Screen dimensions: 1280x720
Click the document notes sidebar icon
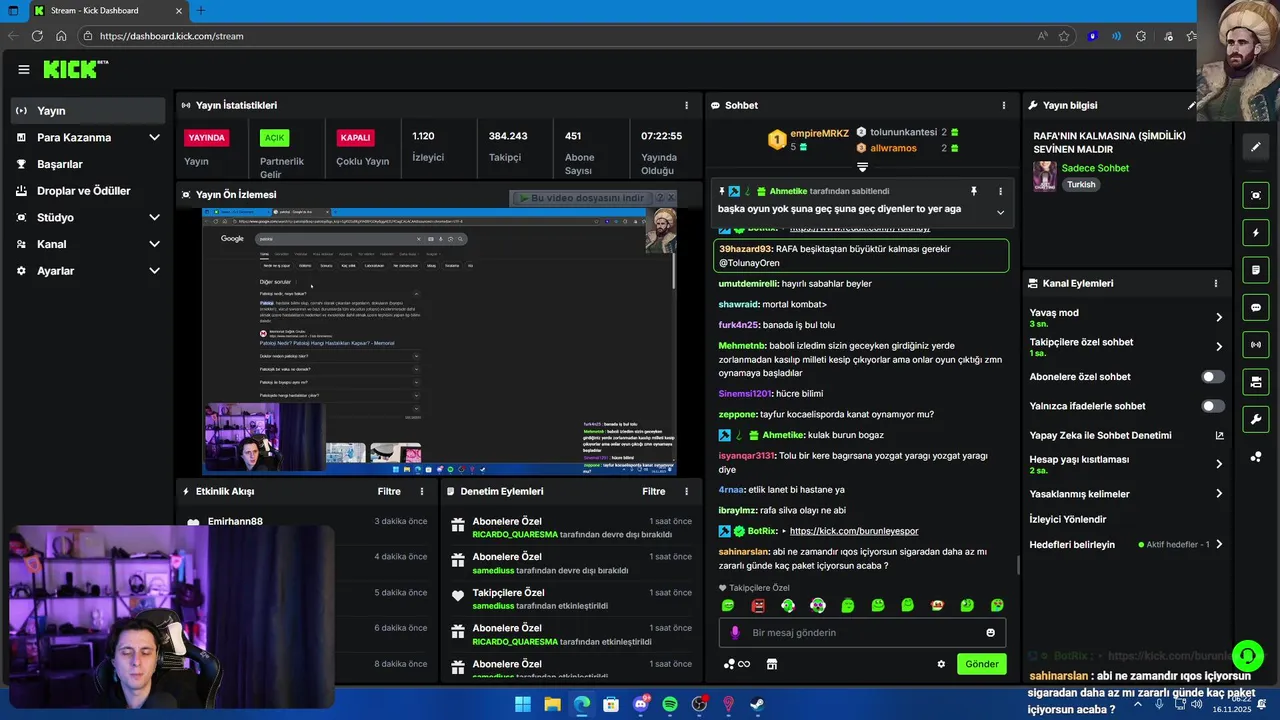[x=1256, y=270]
